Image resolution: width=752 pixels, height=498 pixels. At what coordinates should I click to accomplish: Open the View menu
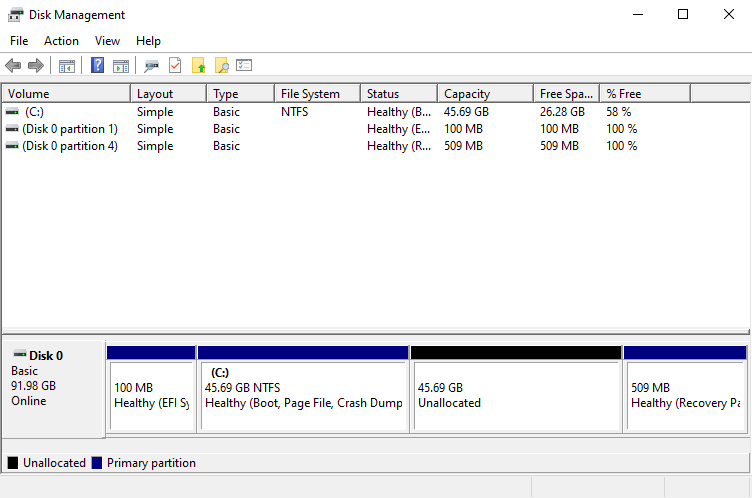(x=107, y=41)
